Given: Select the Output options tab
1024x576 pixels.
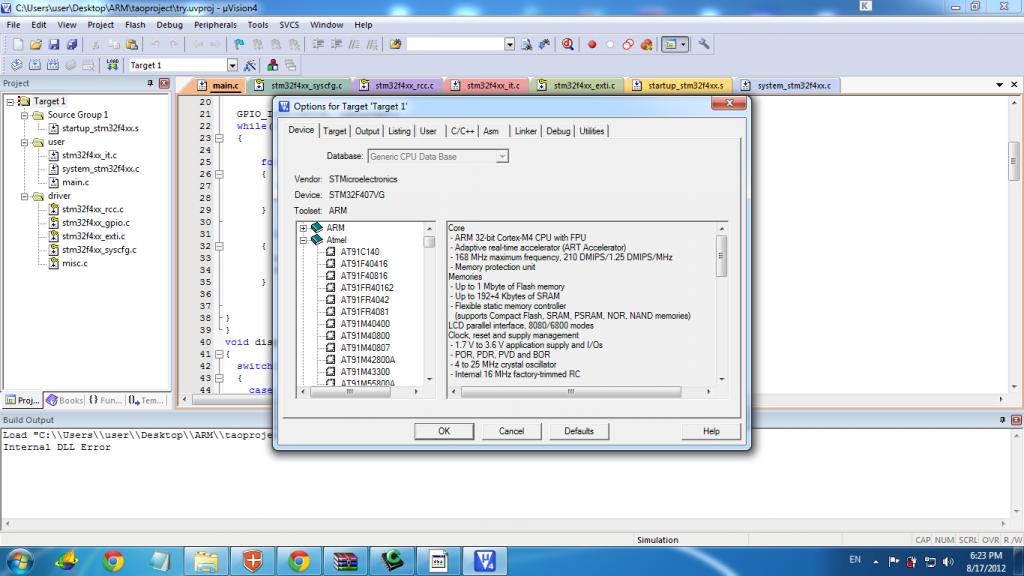Looking at the screenshot, I should pos(366,131).
